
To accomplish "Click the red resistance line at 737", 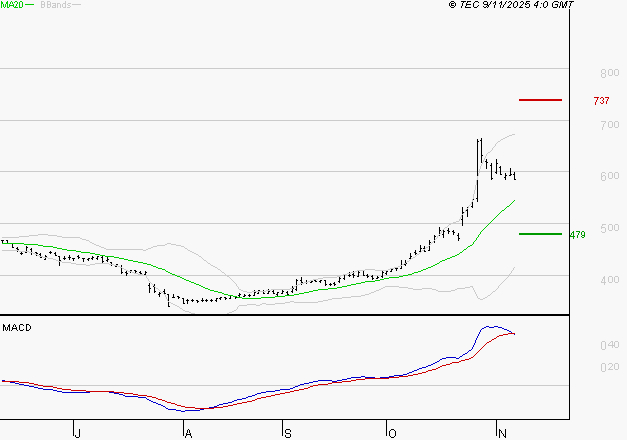I will point(540,100).
